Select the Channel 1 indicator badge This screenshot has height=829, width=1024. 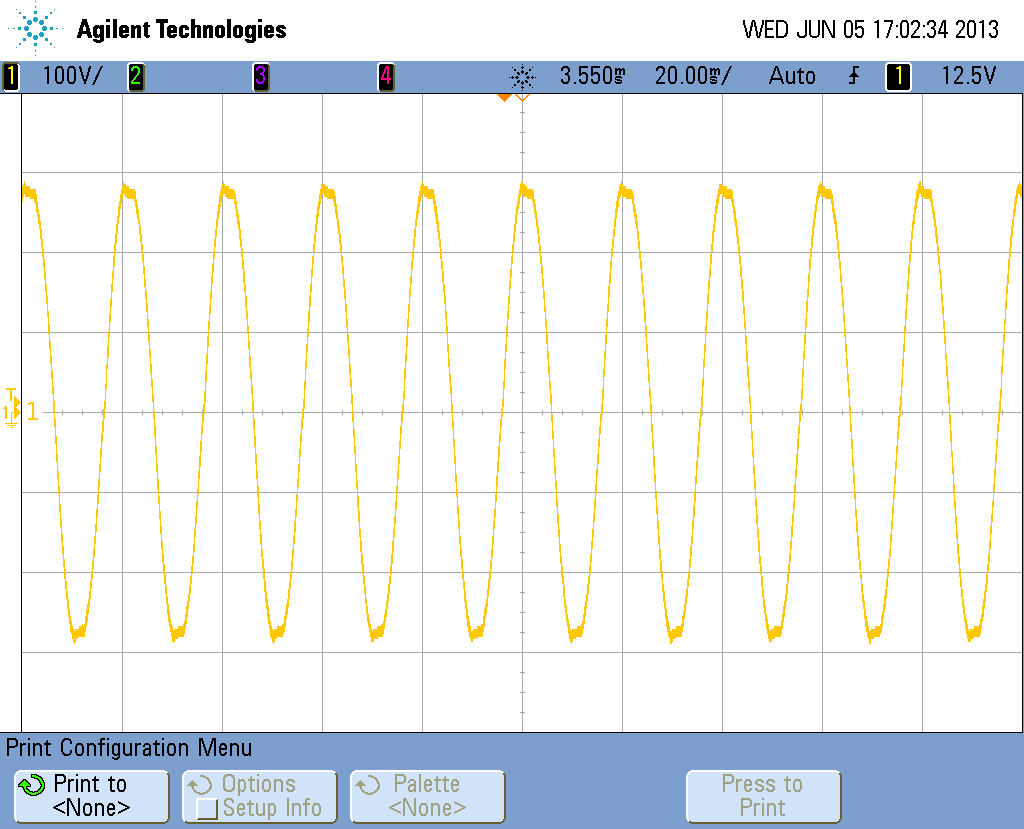(10, 75)
